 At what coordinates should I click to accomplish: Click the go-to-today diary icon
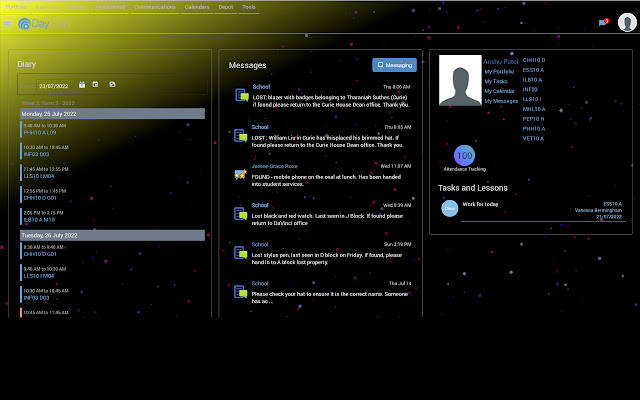click(96, 84)
